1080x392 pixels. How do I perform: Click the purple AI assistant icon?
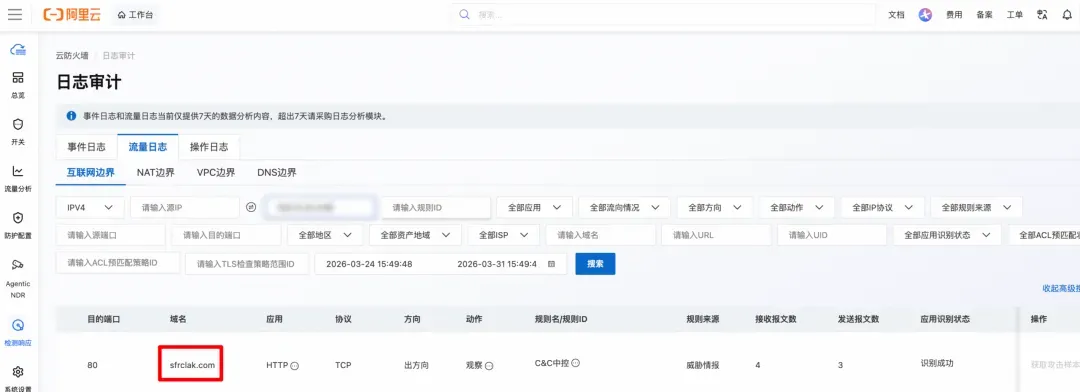pos(925,14)
